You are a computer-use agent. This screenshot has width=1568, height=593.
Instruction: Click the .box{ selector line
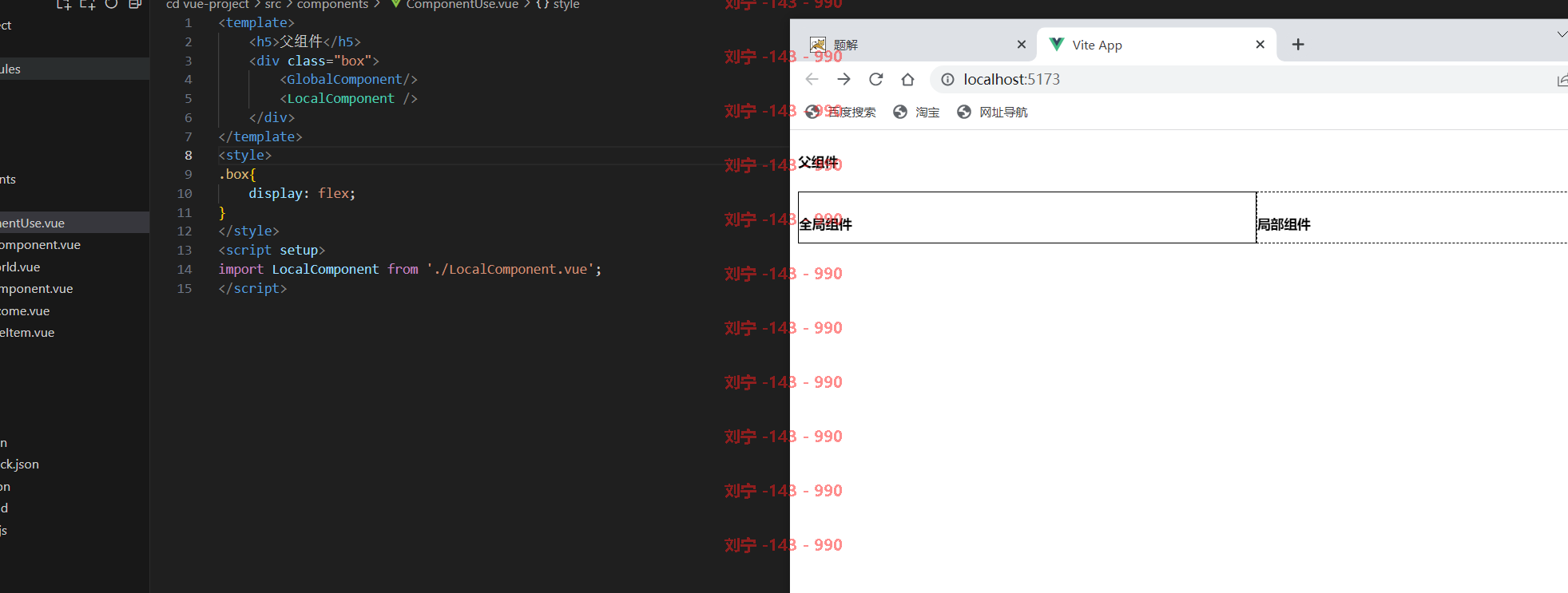point(237,174)
